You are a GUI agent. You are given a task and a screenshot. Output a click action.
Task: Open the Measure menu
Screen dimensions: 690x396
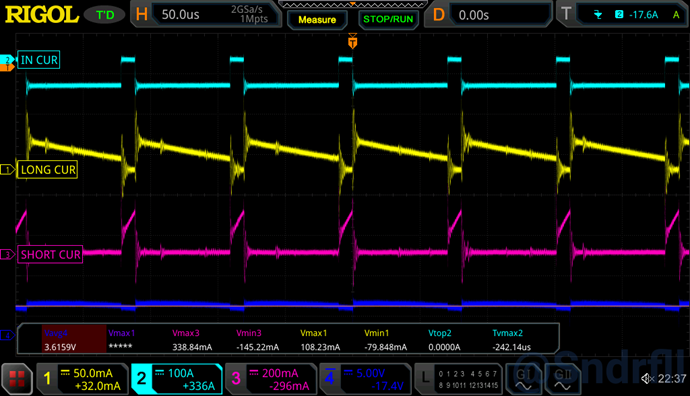click(x=317, y=20)
